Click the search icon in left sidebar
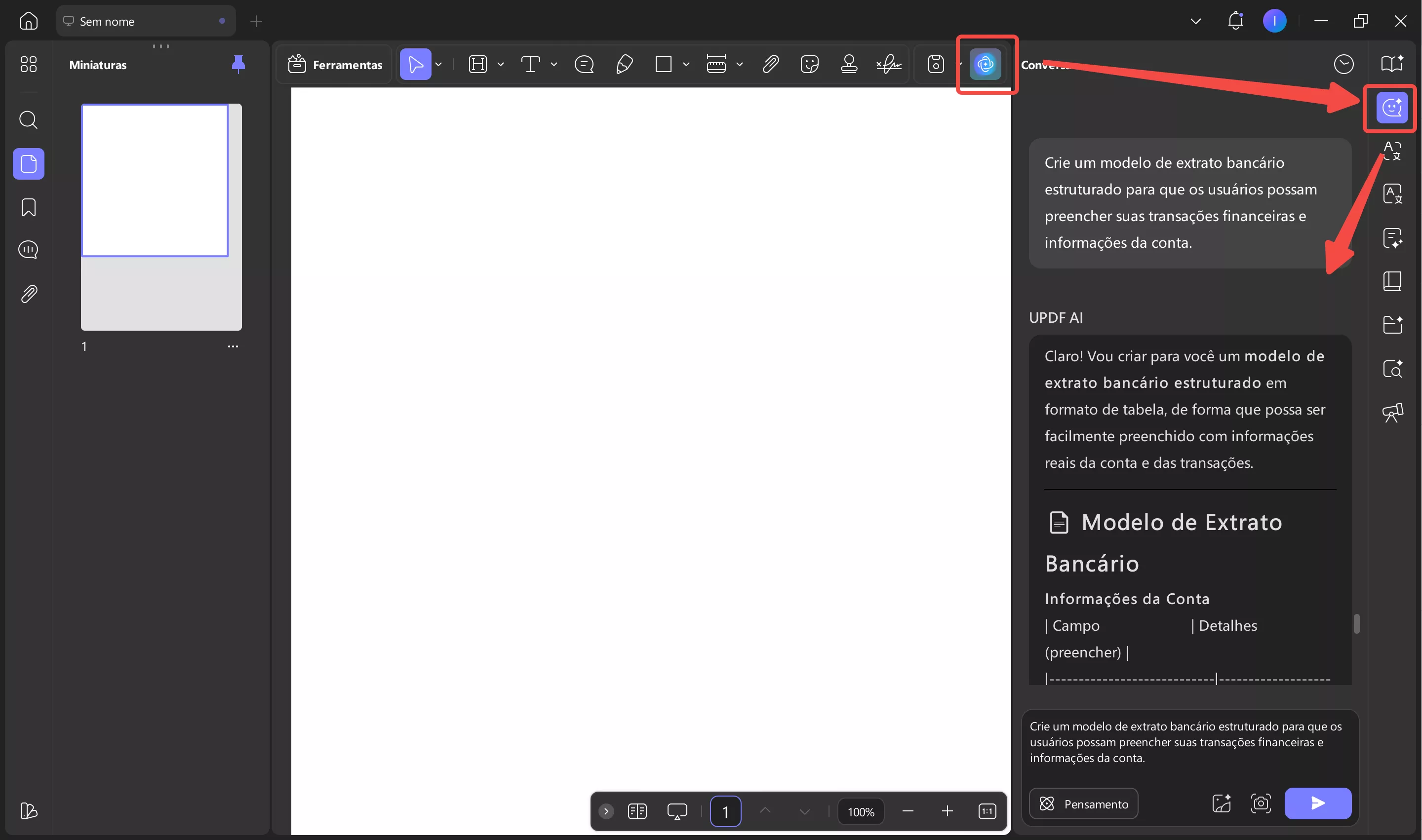This screenshot has width=1422, height=840. pyautogui.click(x=28, y=120)
